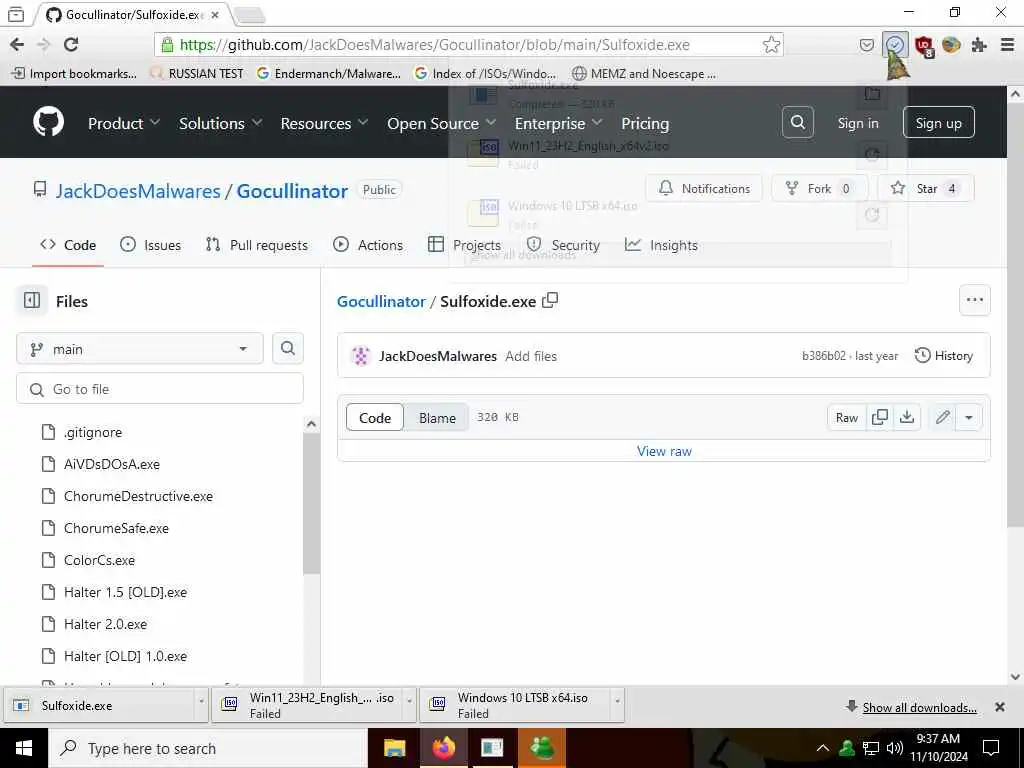Click the Go to file search field
1024x768 pixels.
click(160, 389)
